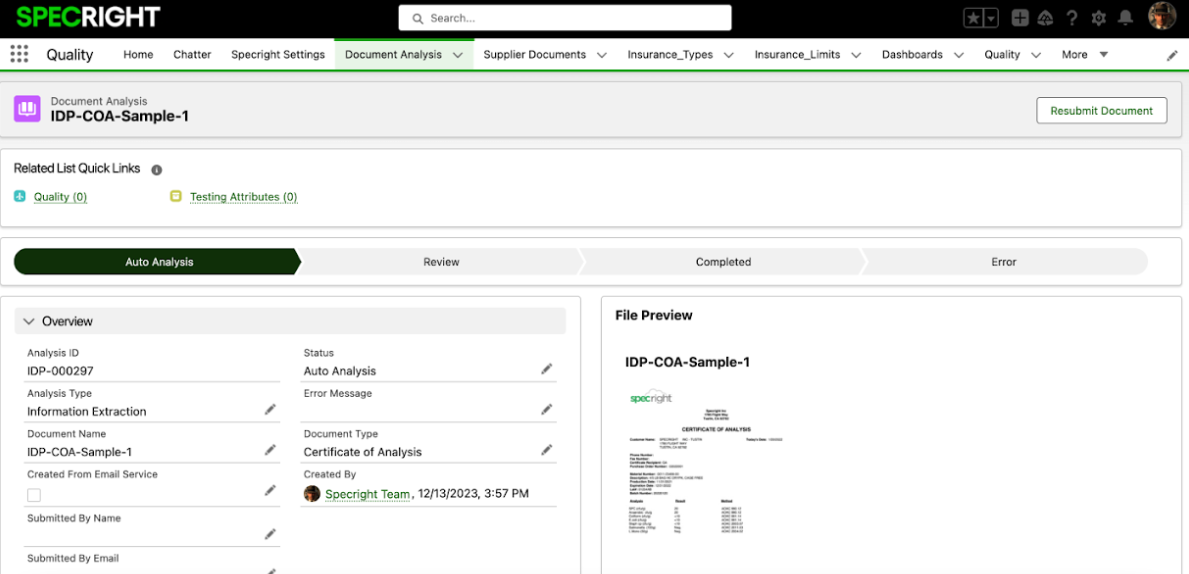The width and height of the screenshot is (1189, 574).
Task: Open the Insurance_Types tab dropdown chevron
Action: point(729,55)
